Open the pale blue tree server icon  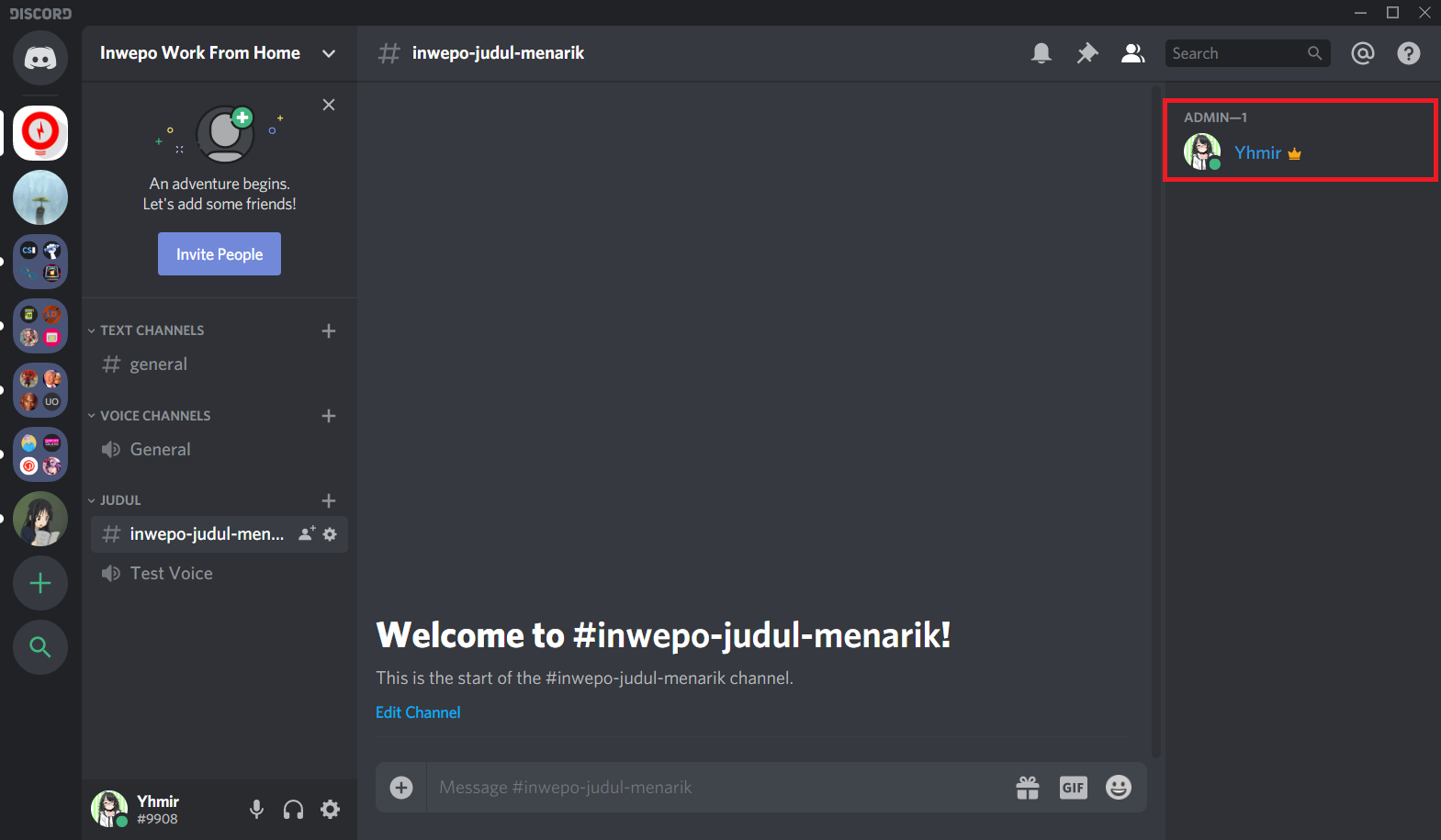40,197
